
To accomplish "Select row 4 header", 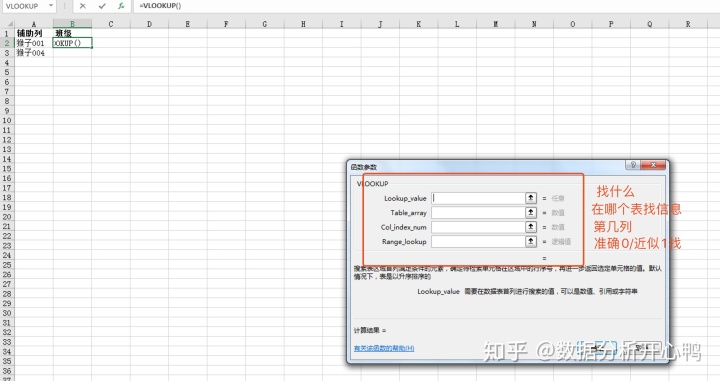I will pyautogui.click(x=7, y=62).
